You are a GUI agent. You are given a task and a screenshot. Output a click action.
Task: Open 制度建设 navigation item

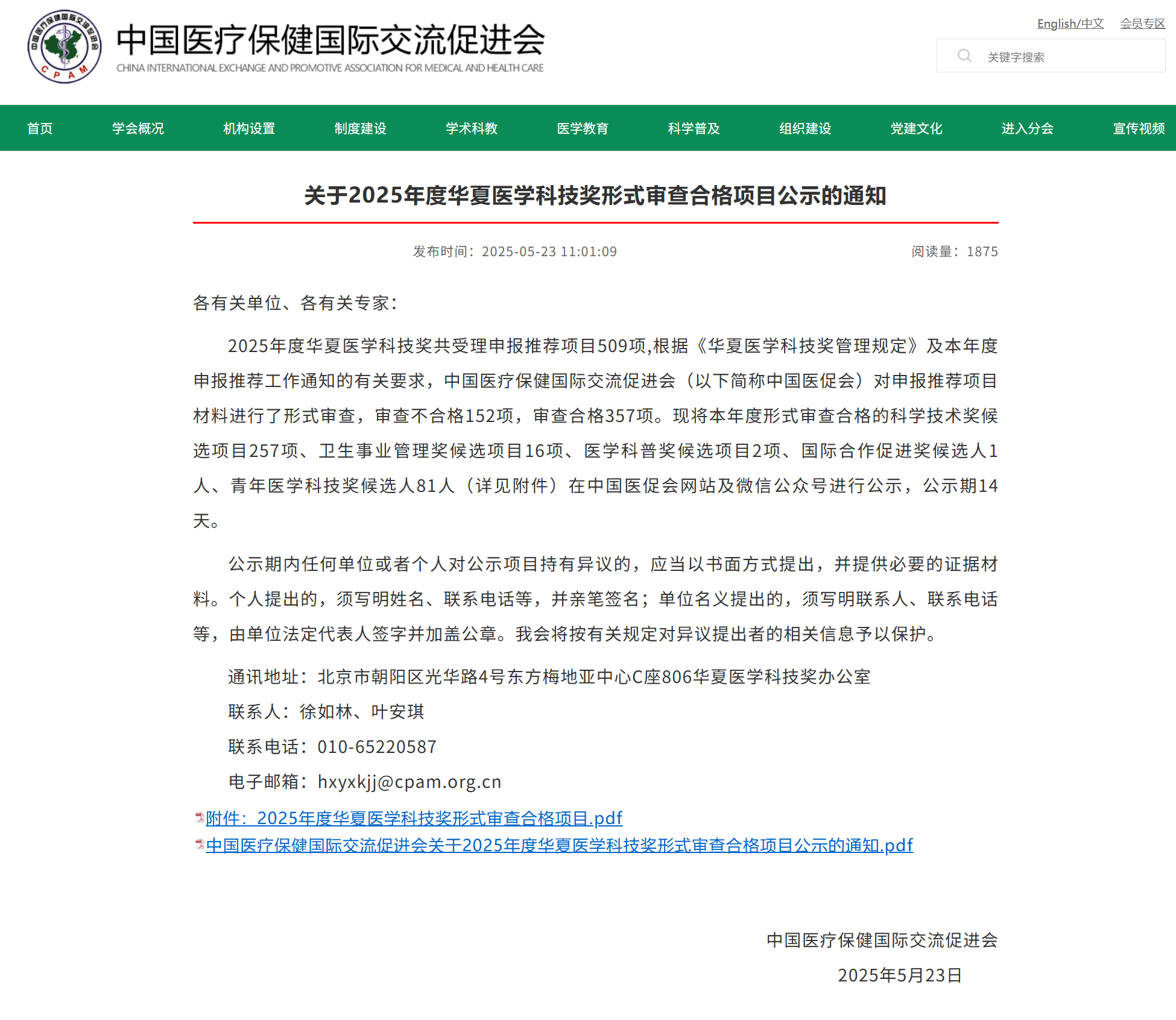pos(360,128)
